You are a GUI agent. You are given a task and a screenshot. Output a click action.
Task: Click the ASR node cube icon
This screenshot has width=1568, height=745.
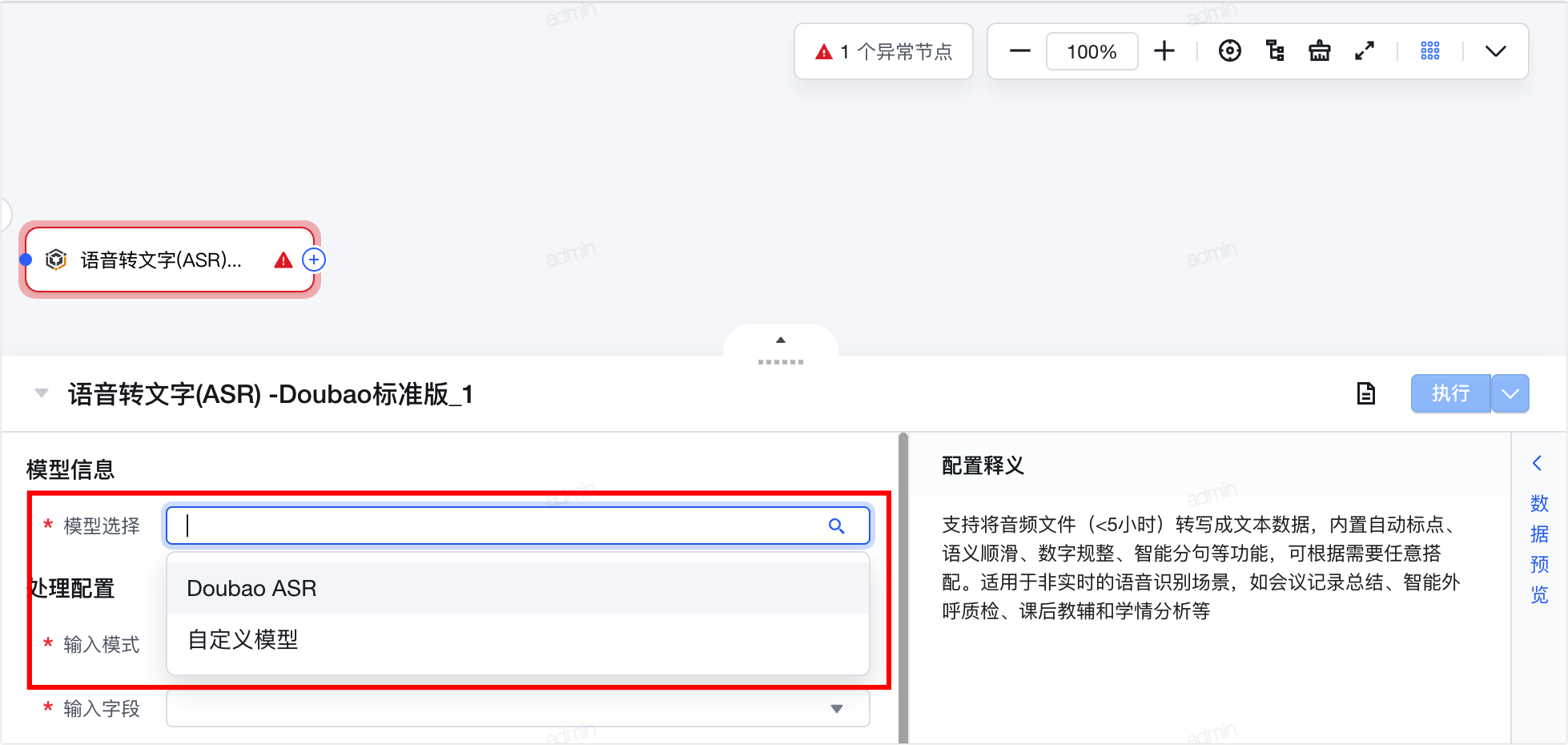point(56,260)
